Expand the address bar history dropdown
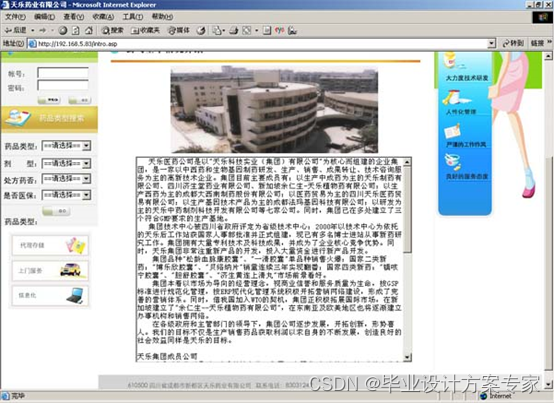The image size is (555, 404). click(491, 44)
